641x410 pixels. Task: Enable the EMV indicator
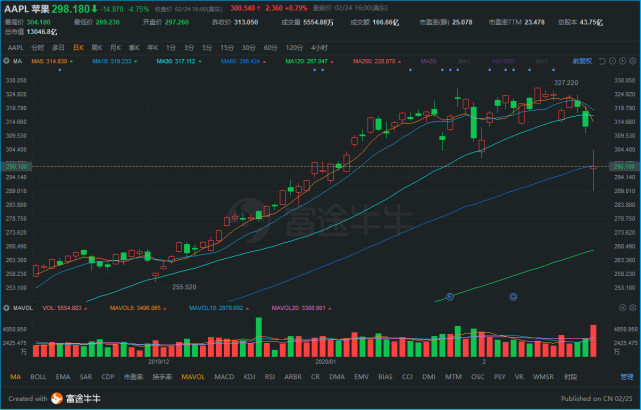361,377
